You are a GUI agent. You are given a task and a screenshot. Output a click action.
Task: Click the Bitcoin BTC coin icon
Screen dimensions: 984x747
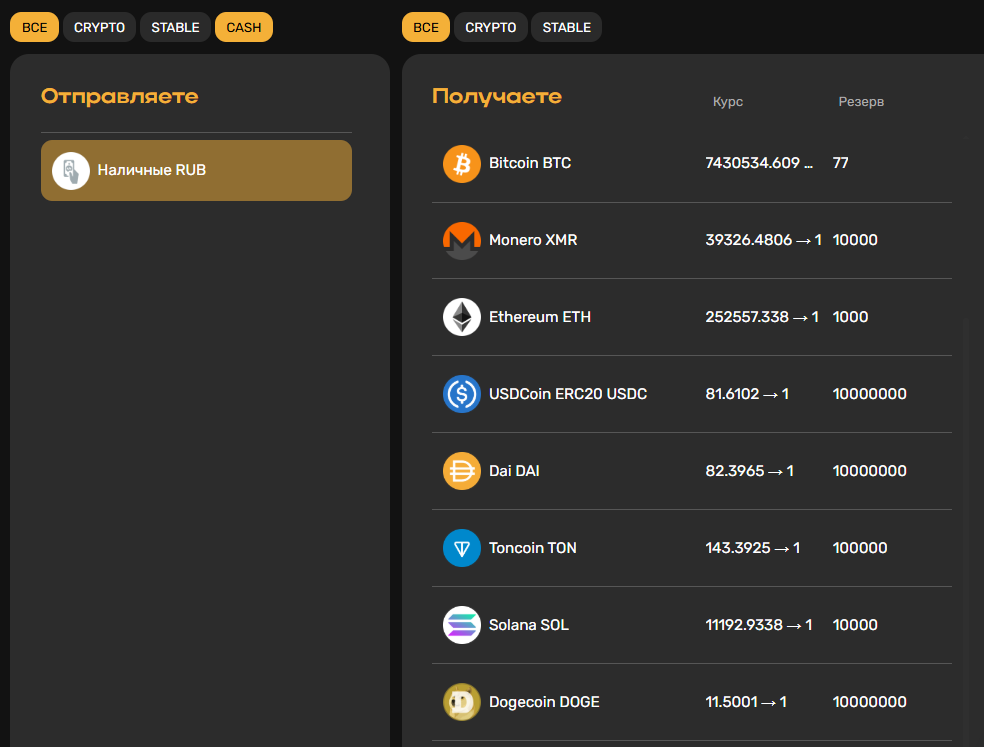462,163
